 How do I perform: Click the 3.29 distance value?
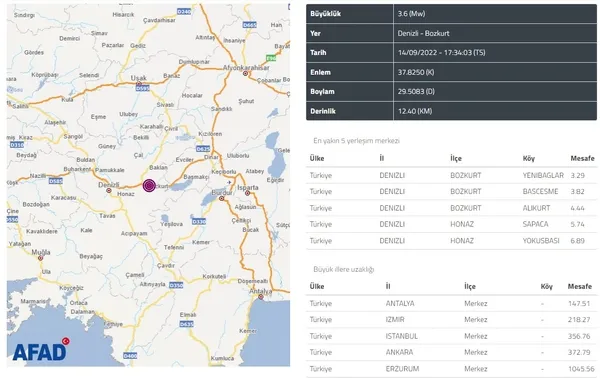tap(577, 176)
